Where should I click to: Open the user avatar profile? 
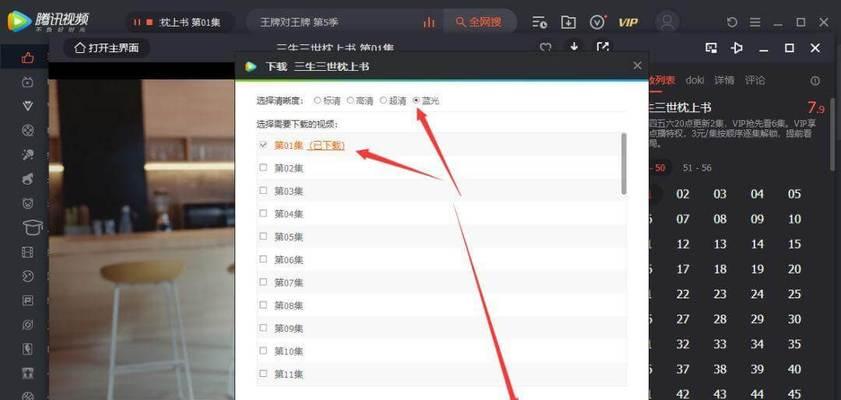[667, 22]
